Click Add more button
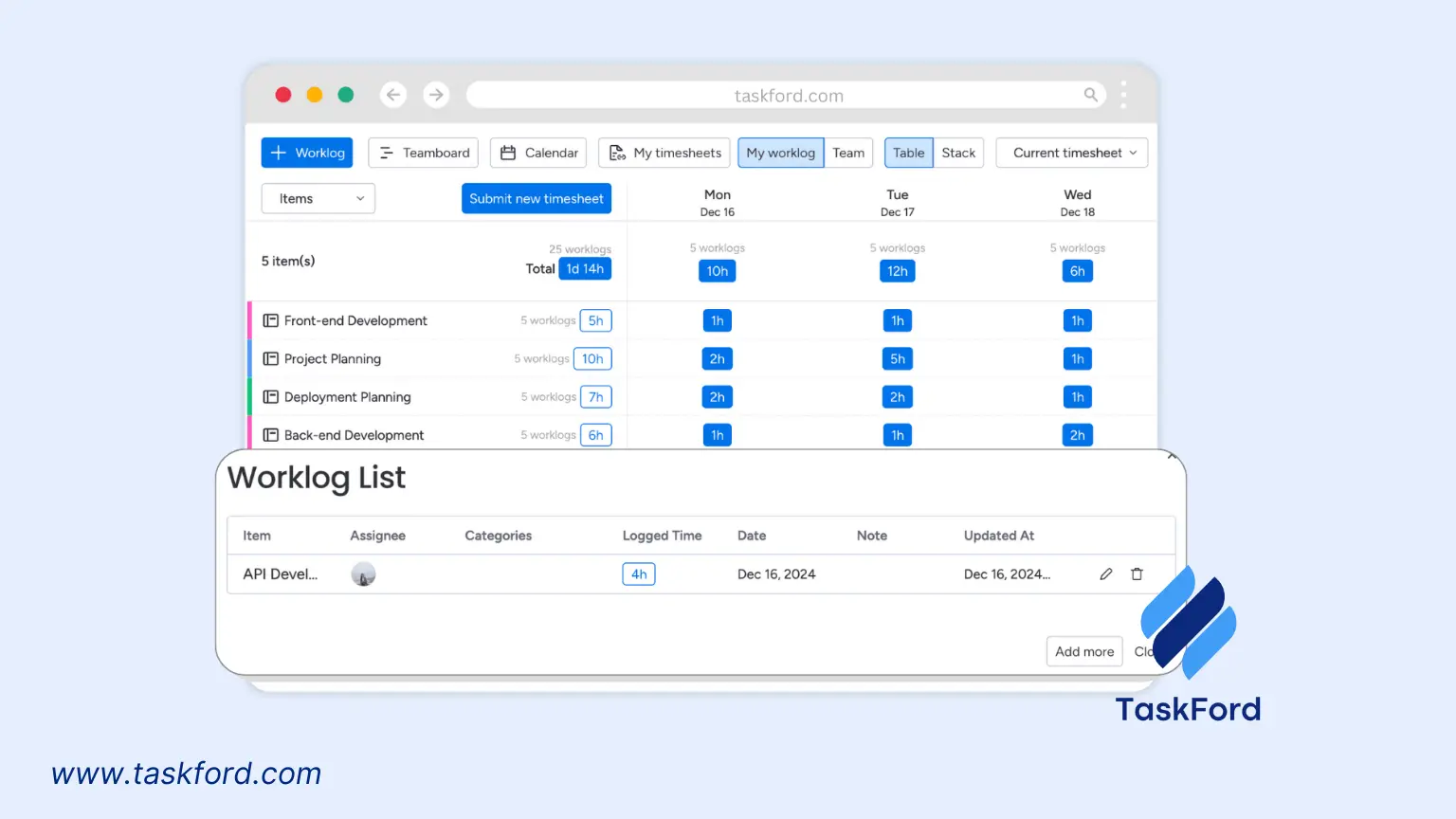Screen dimensions: 1456x819 click(1084, 651)
